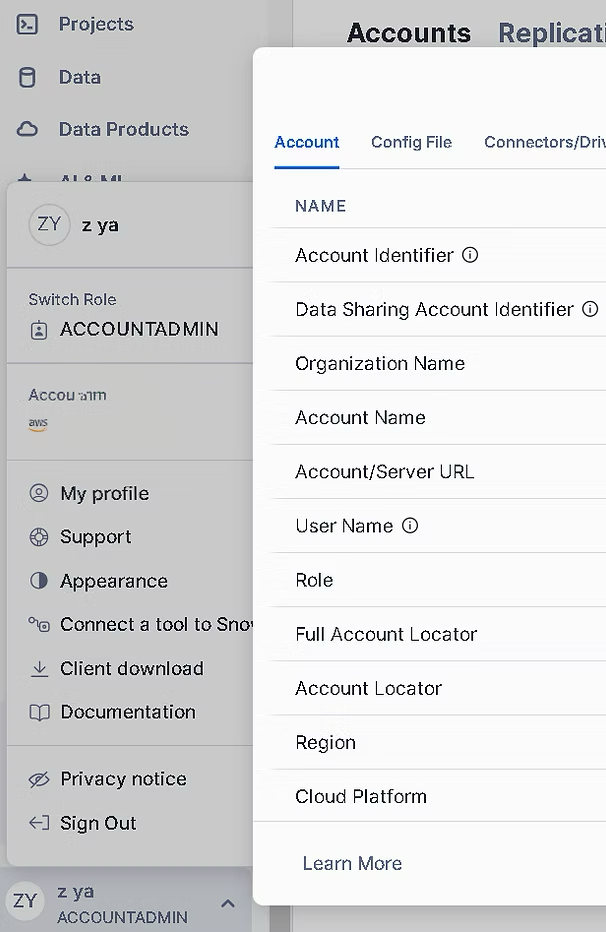The image size is (606, 932).
Task: Click the My profile person icon
Action: point(39,493)
